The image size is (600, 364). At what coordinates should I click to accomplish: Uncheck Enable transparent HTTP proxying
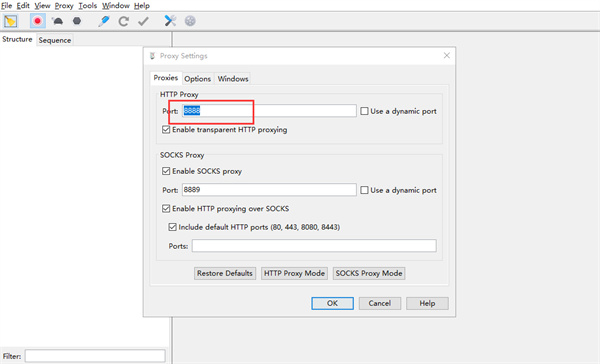pos(166,130)
